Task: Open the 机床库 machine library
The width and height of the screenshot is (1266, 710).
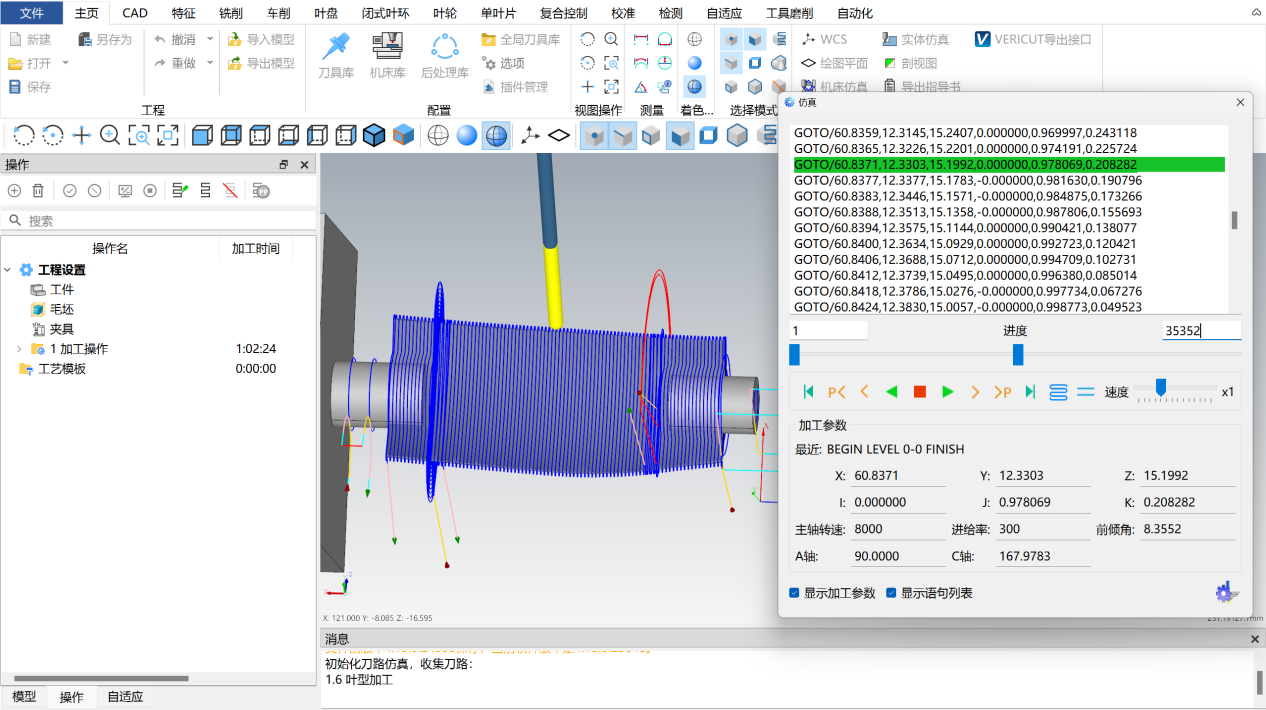Action: point(387,54)
